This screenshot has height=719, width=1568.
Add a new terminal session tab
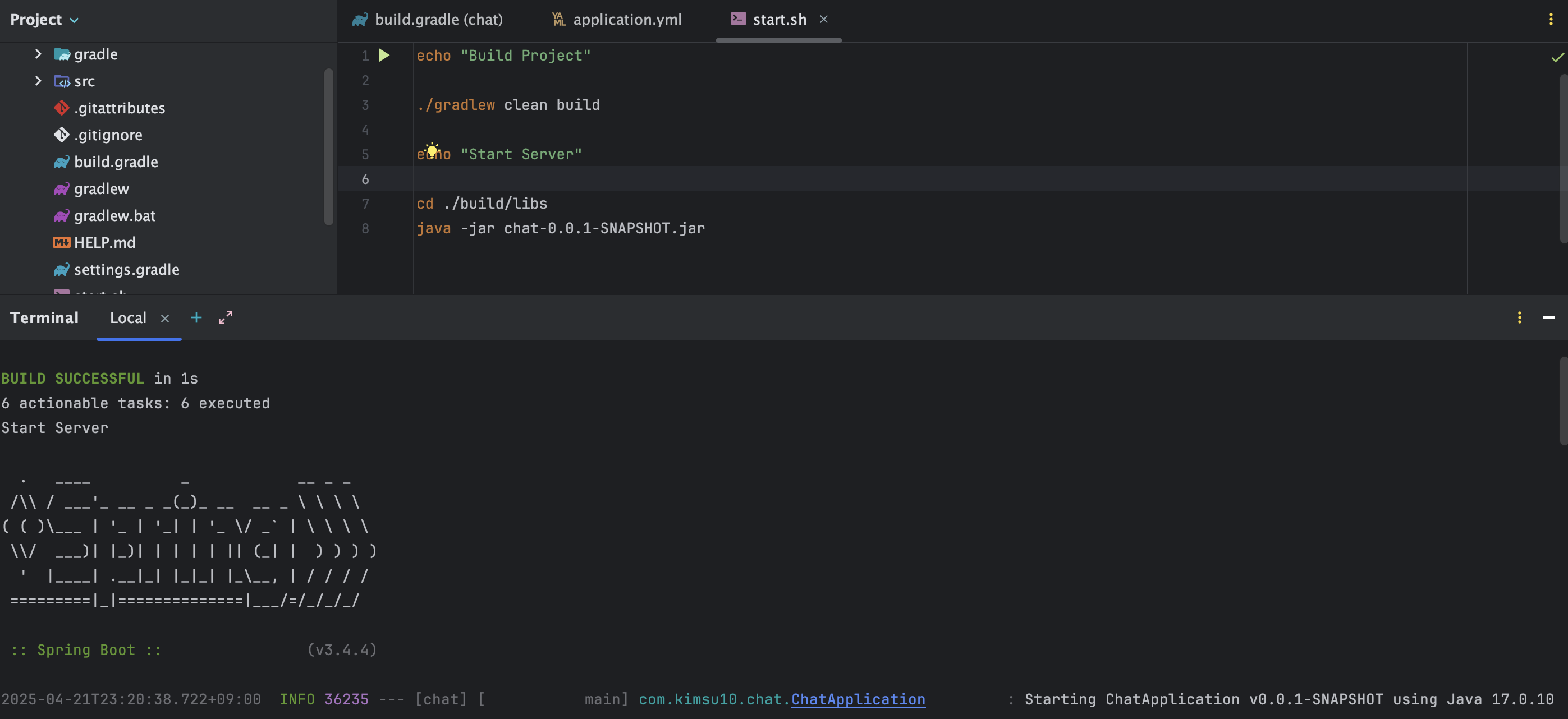tap(196, 317)
